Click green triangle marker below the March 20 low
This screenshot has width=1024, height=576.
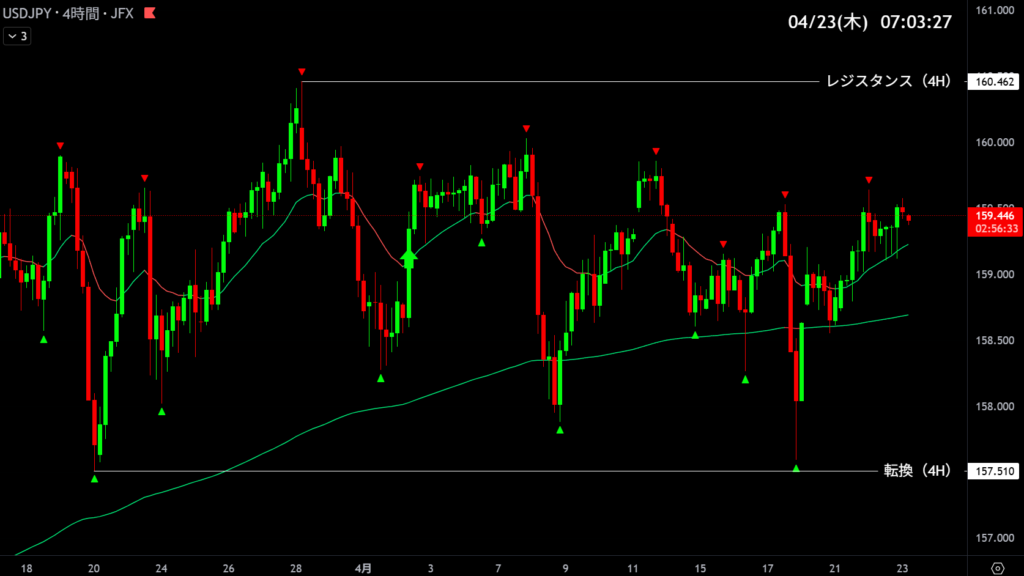click(x=94, y=479)
